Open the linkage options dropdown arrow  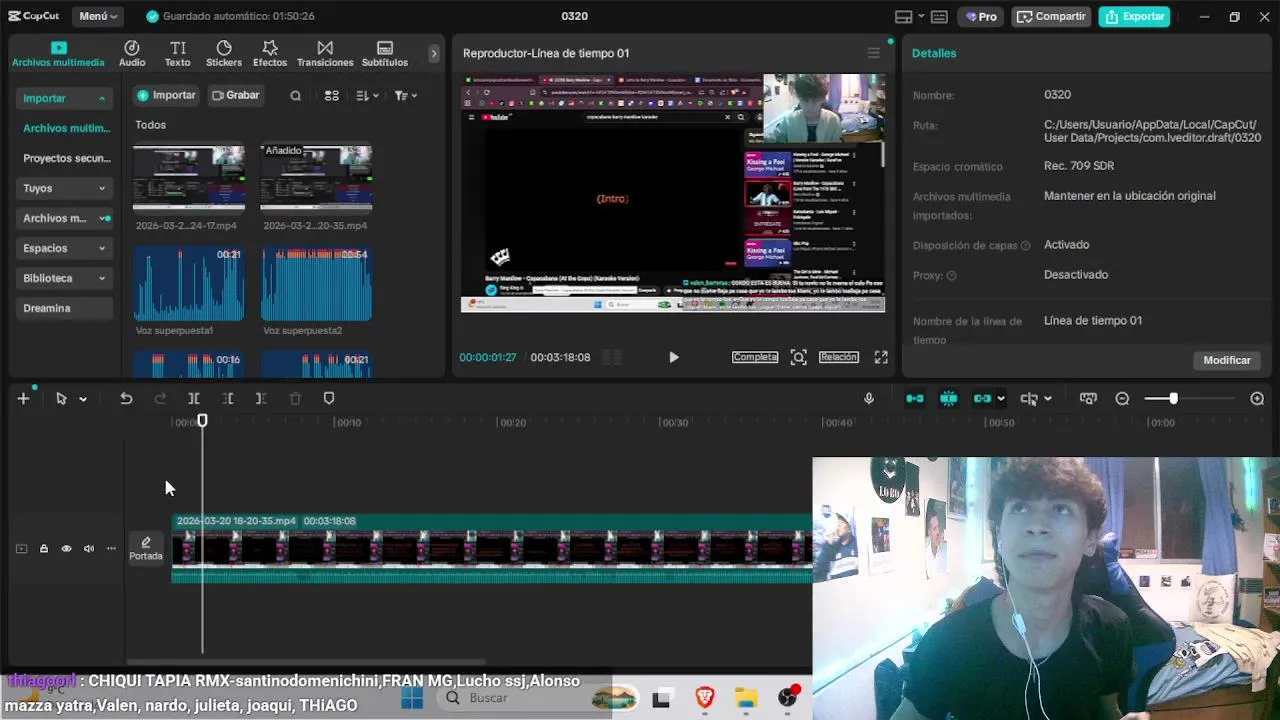pos(1001,399)
